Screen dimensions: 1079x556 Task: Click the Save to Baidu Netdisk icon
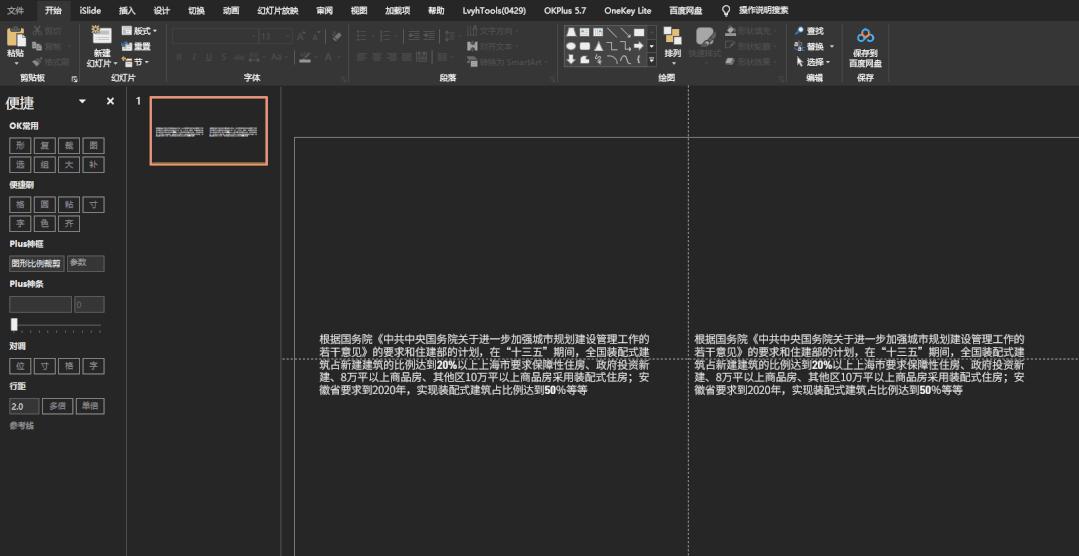click(865, 37)
